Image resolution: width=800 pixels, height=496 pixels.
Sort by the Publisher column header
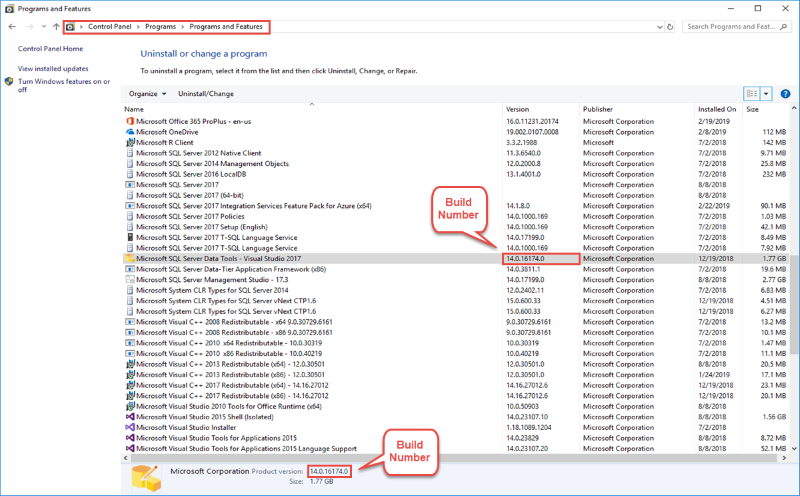point(637,109)
